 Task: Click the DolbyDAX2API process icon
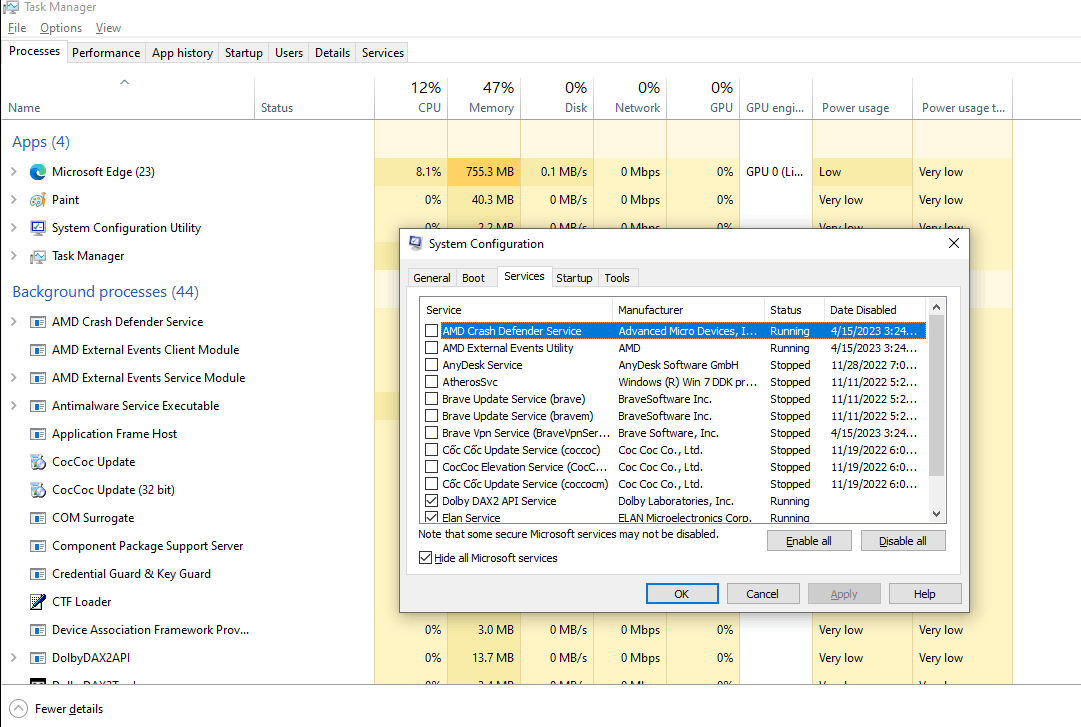38,658
